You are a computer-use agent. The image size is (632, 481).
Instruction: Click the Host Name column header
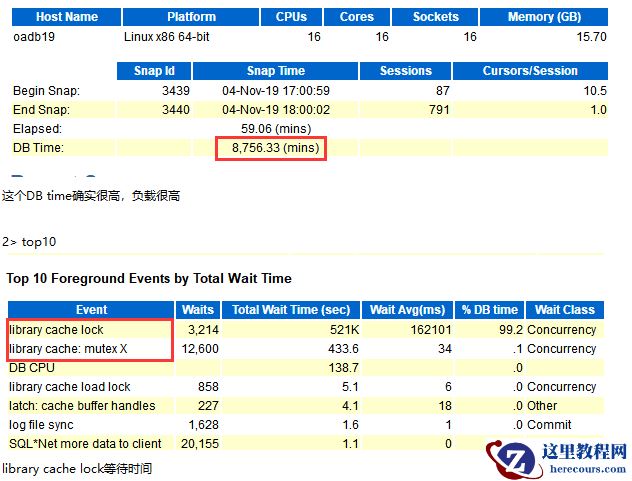point(67,17)
